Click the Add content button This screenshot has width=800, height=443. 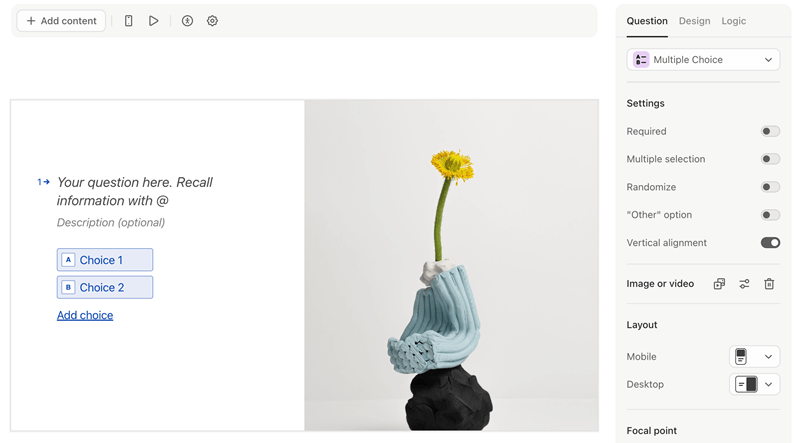pyautogui.click(x=61, y=21)
